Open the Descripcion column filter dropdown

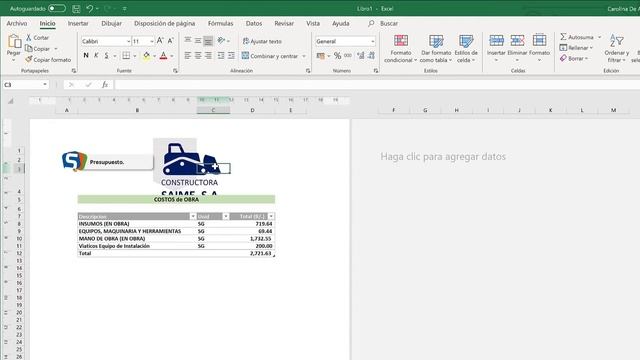tap(193, 216)
